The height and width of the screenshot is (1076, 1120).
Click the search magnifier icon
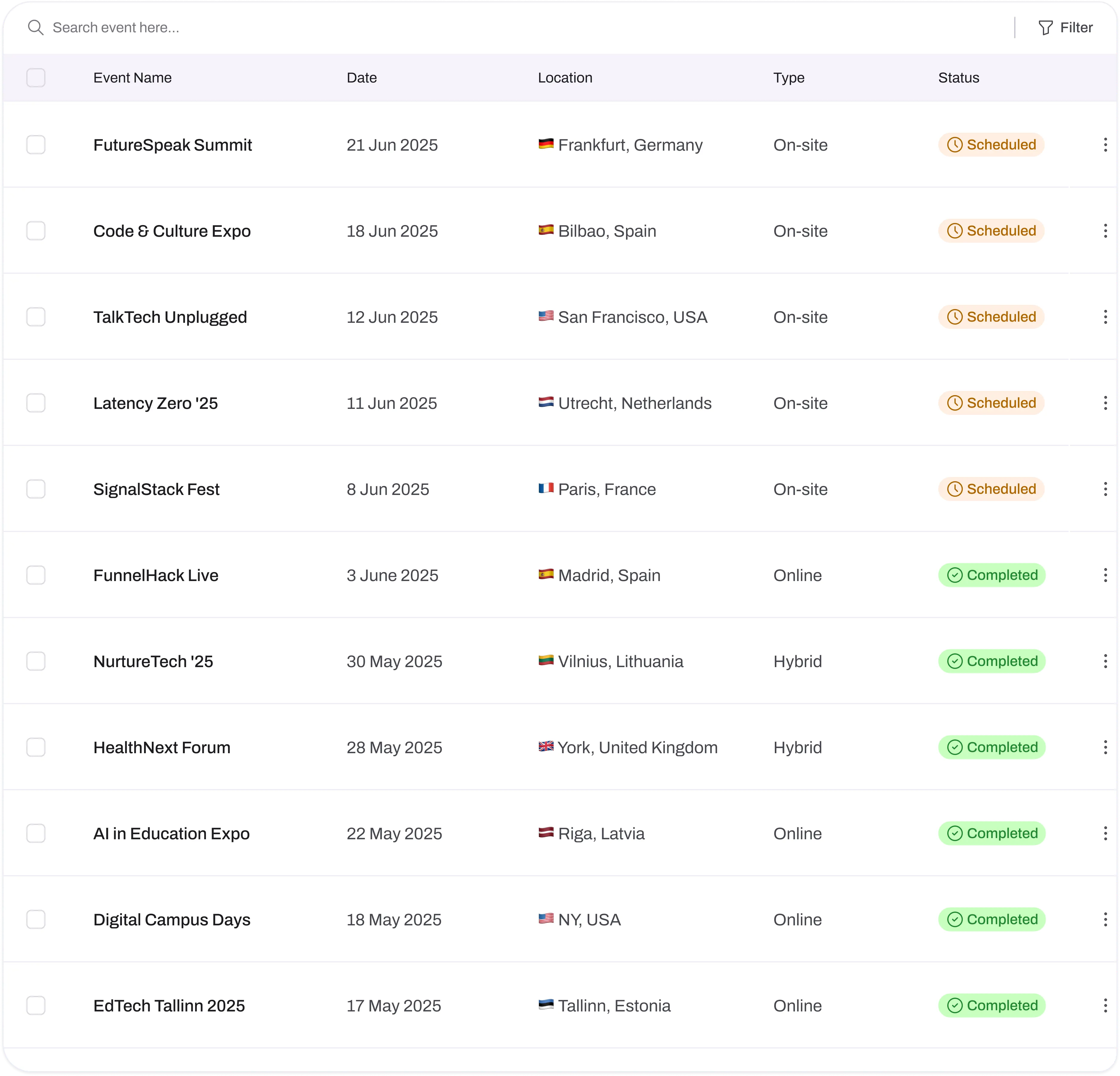(36, 27)
